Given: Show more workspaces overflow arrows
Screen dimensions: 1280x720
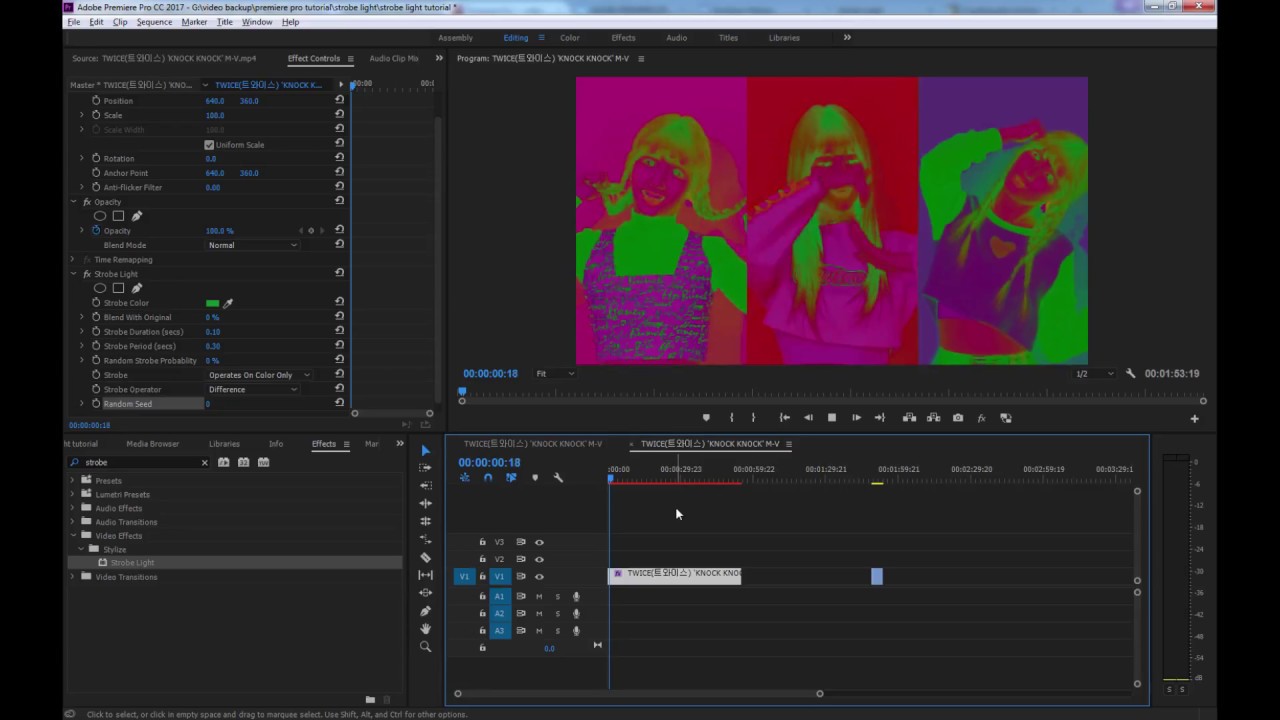Looking at the screenshot, I should (x=847, y=38).
